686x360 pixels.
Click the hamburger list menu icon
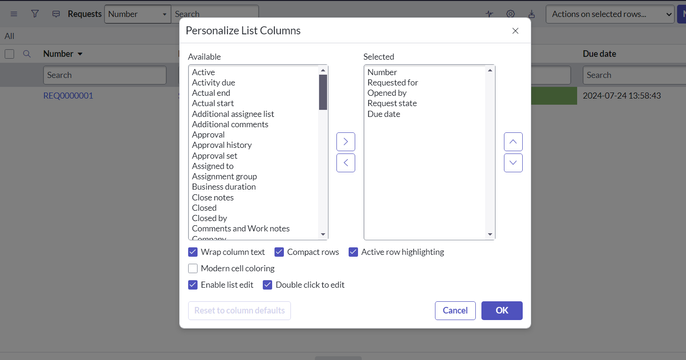(x=14, y=14)
